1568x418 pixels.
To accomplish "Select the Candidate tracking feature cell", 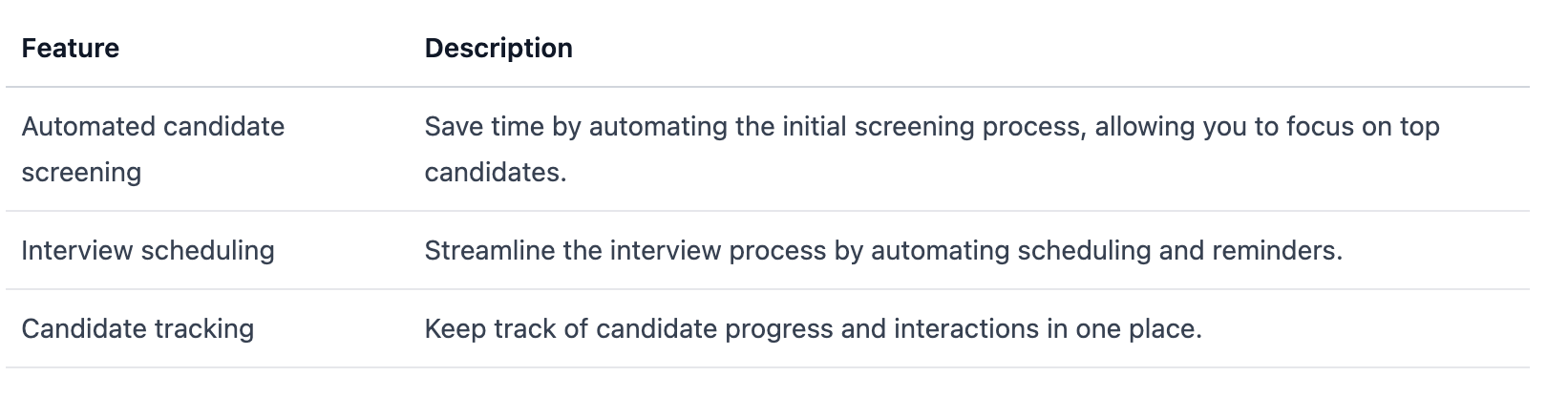I will click(138, 328).
